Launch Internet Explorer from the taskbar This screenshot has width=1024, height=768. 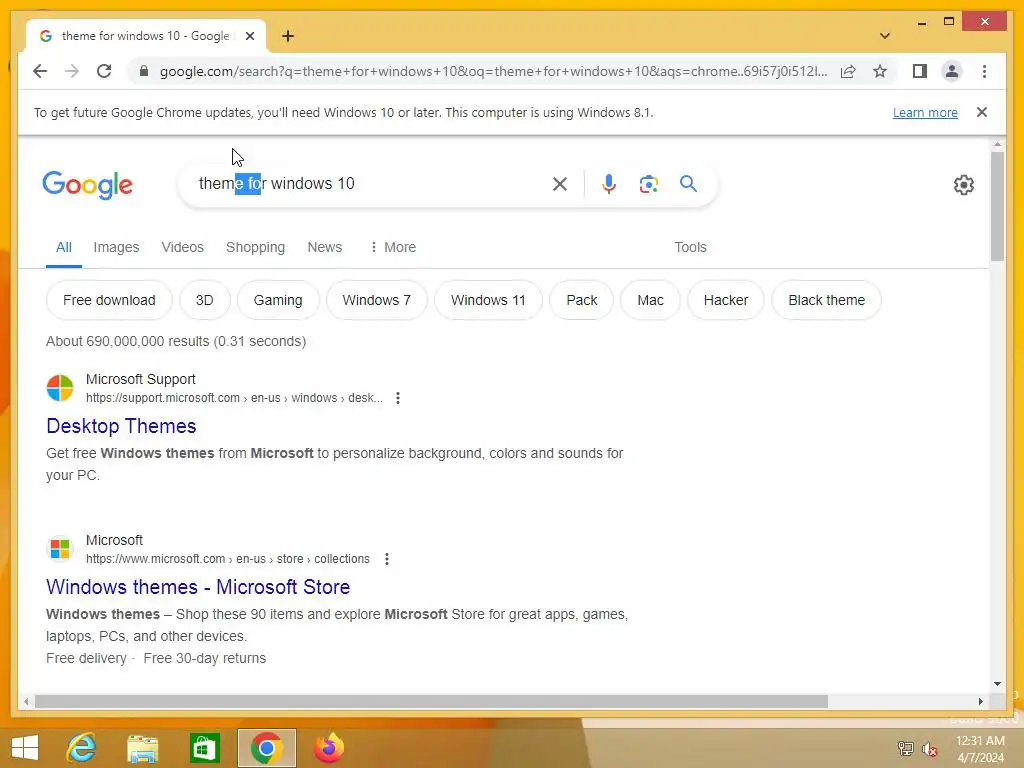[81, 747]
